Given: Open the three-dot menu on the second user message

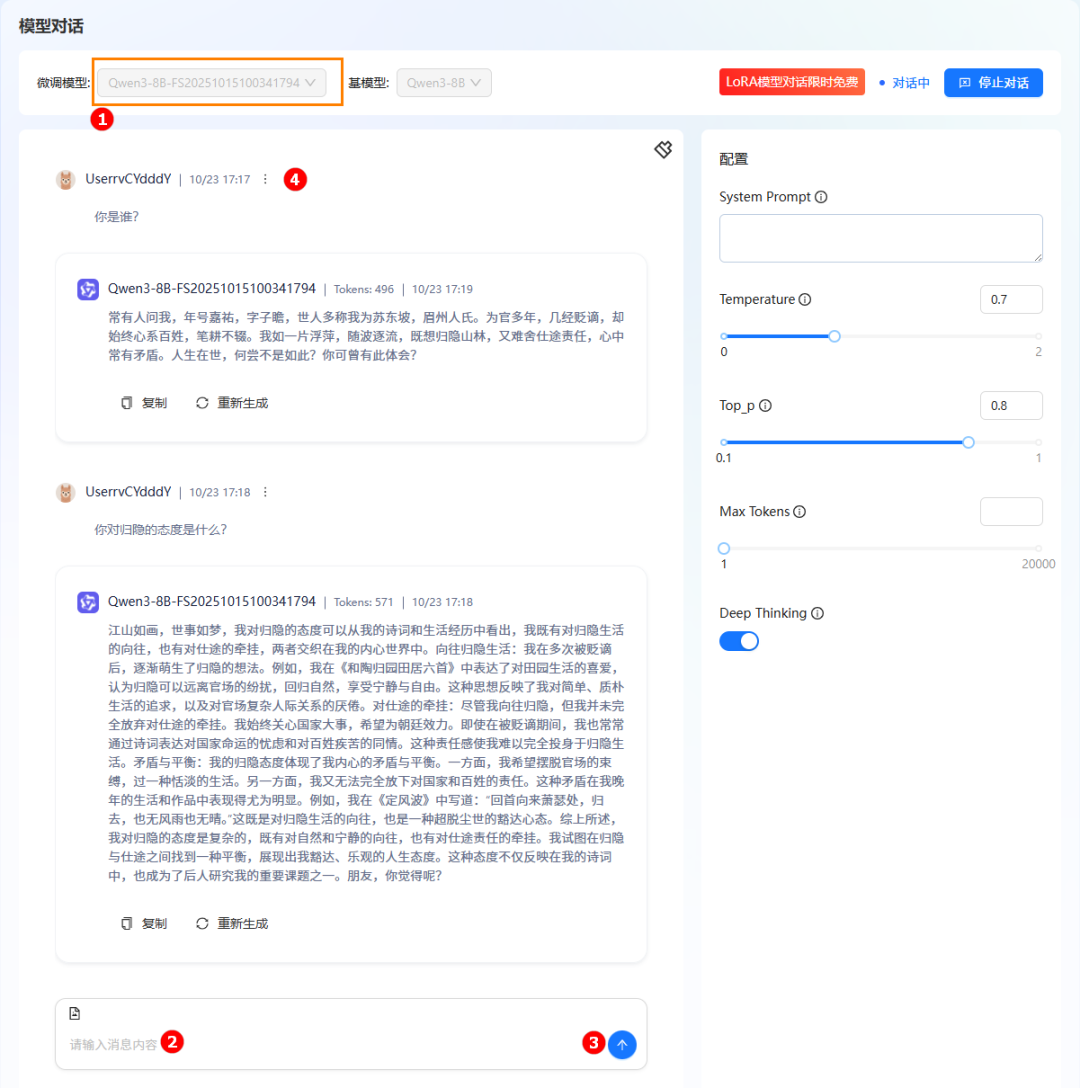Looking at the screenshot, I should [x=264, y=491].
